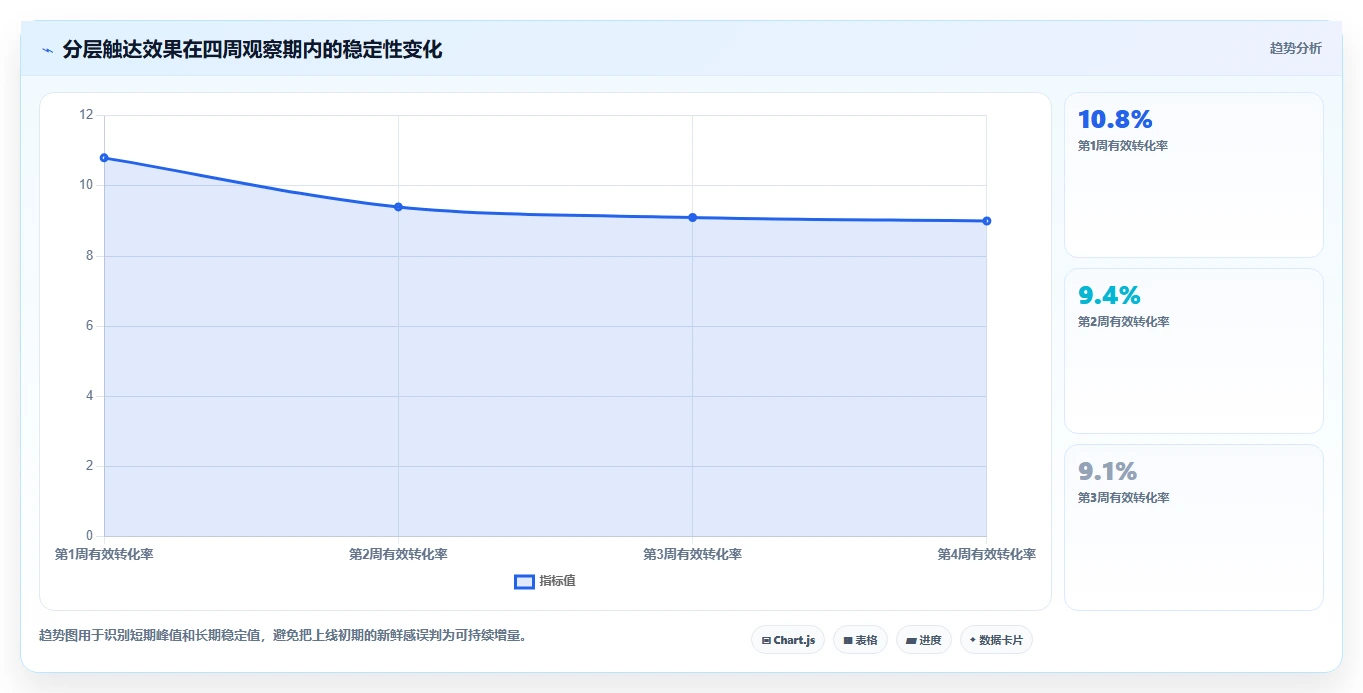
Task: Click the 第1周 data point on the line
Action: (104, 158)
